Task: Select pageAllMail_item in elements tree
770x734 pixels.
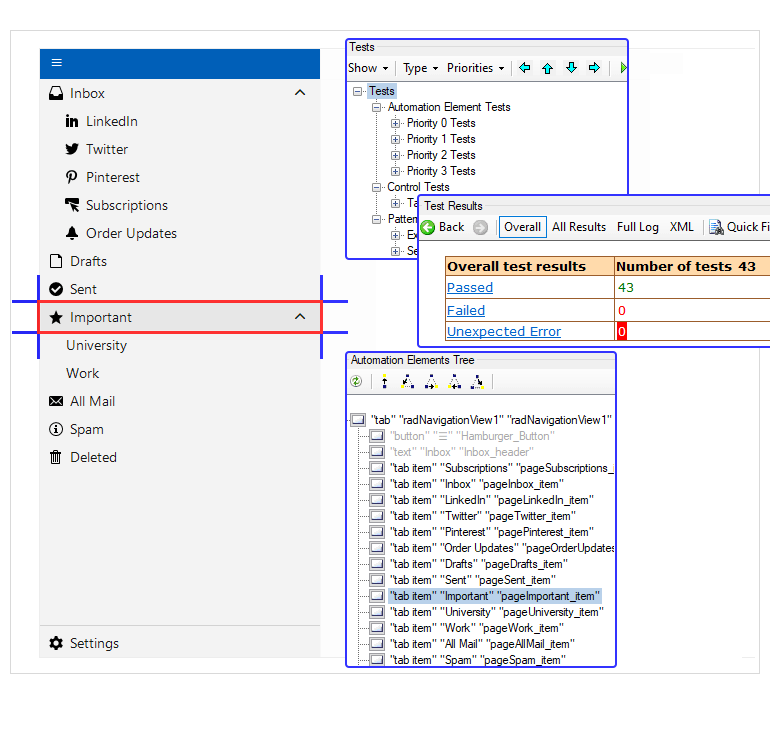Action: click(x=482, y=644)
